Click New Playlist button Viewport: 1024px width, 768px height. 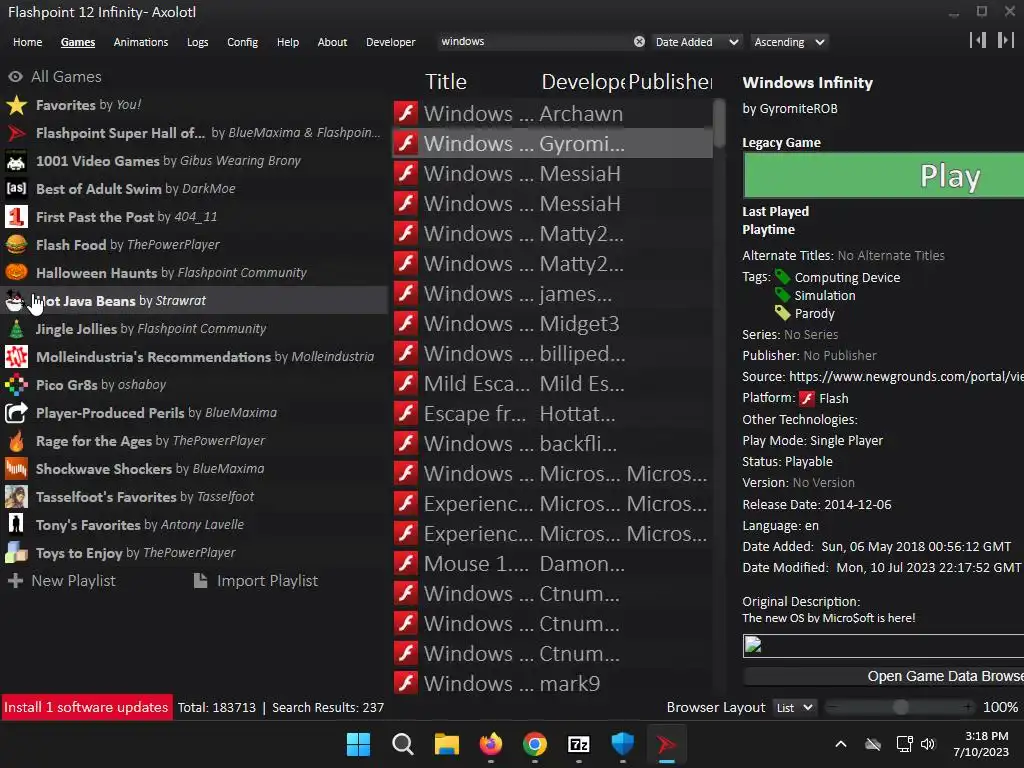coord(62,581)
